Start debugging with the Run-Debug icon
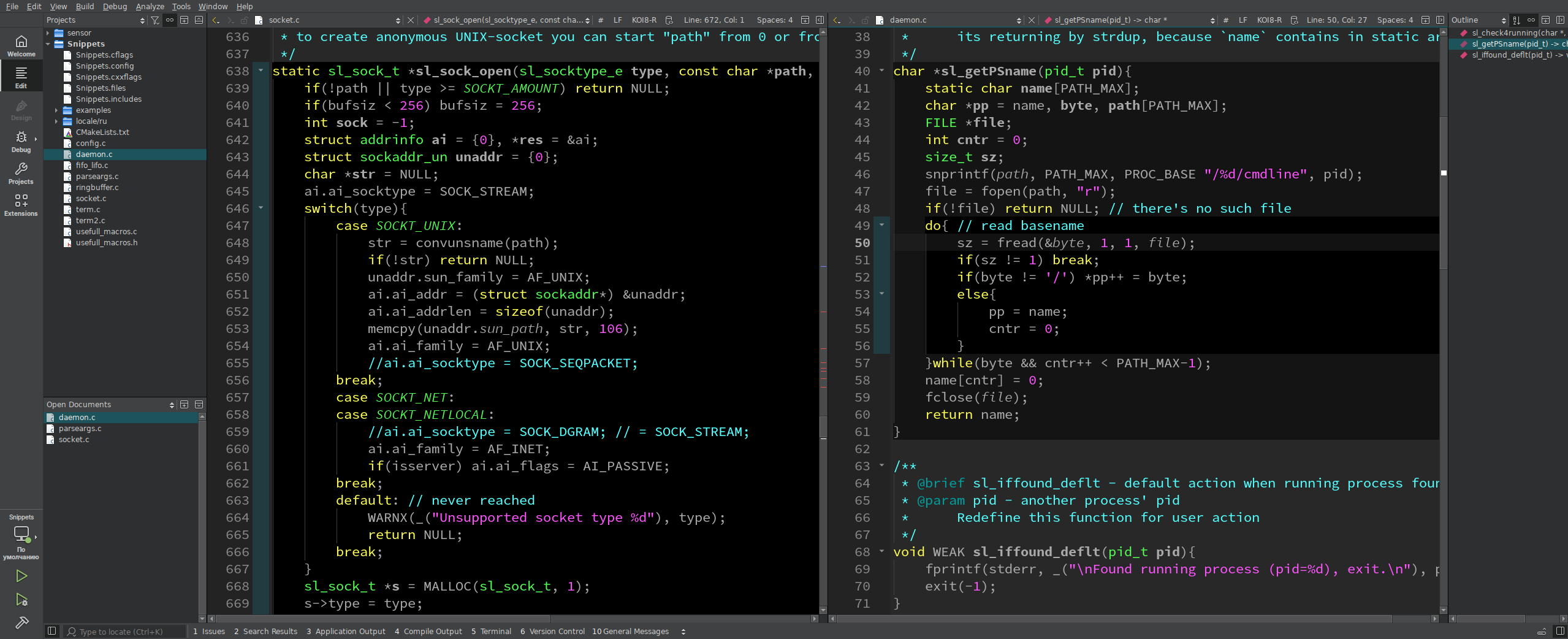The width and height of the screenshot is (1568, 639). click(x=21, y=600)
